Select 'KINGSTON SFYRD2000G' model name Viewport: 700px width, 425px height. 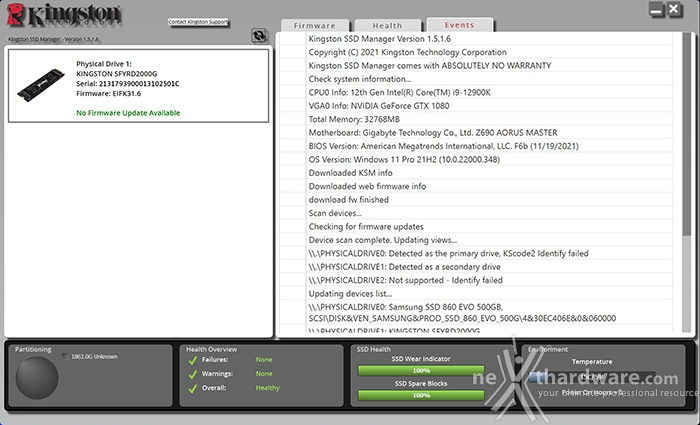pos(117,74)
